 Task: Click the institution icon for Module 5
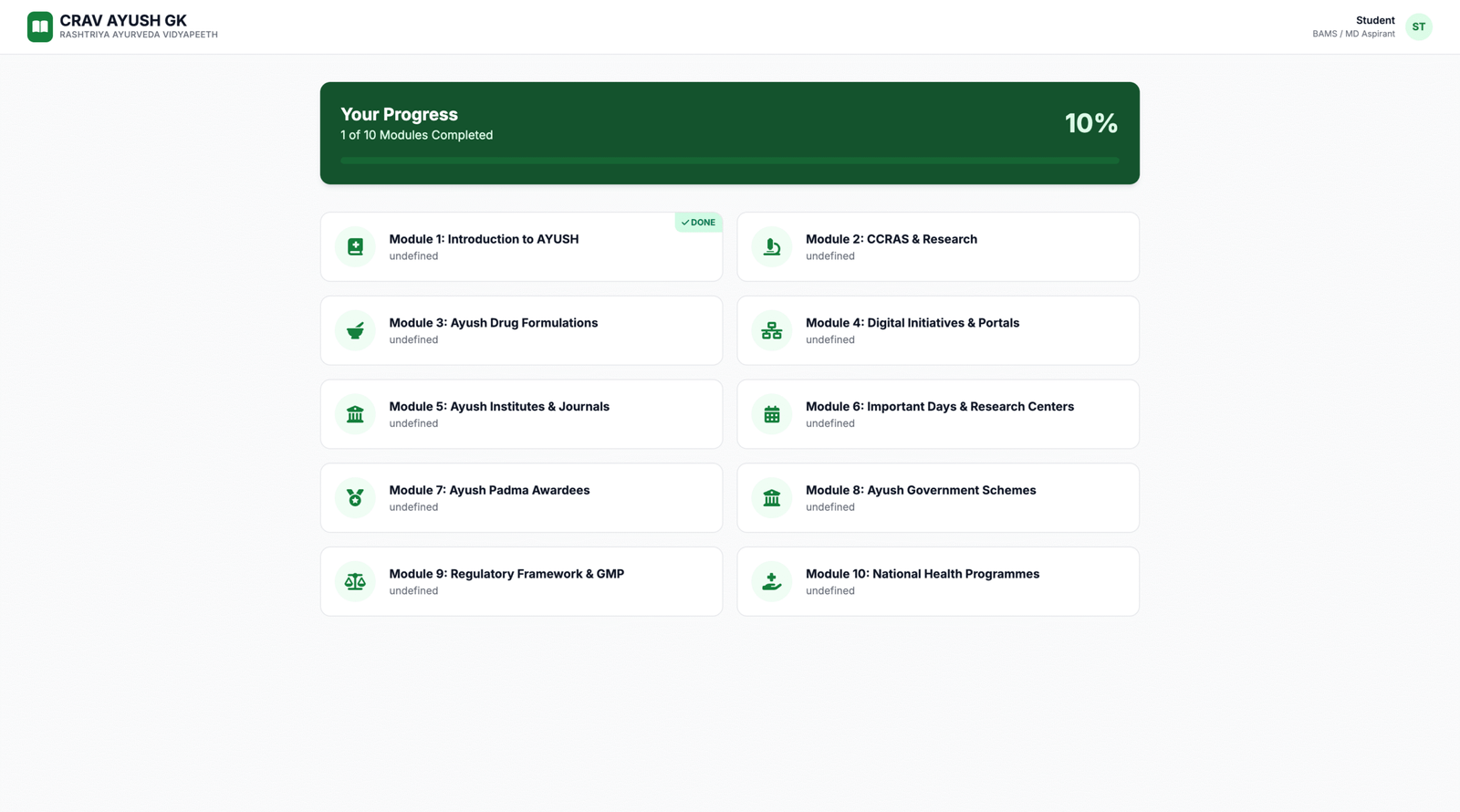(x=355, y=414)
